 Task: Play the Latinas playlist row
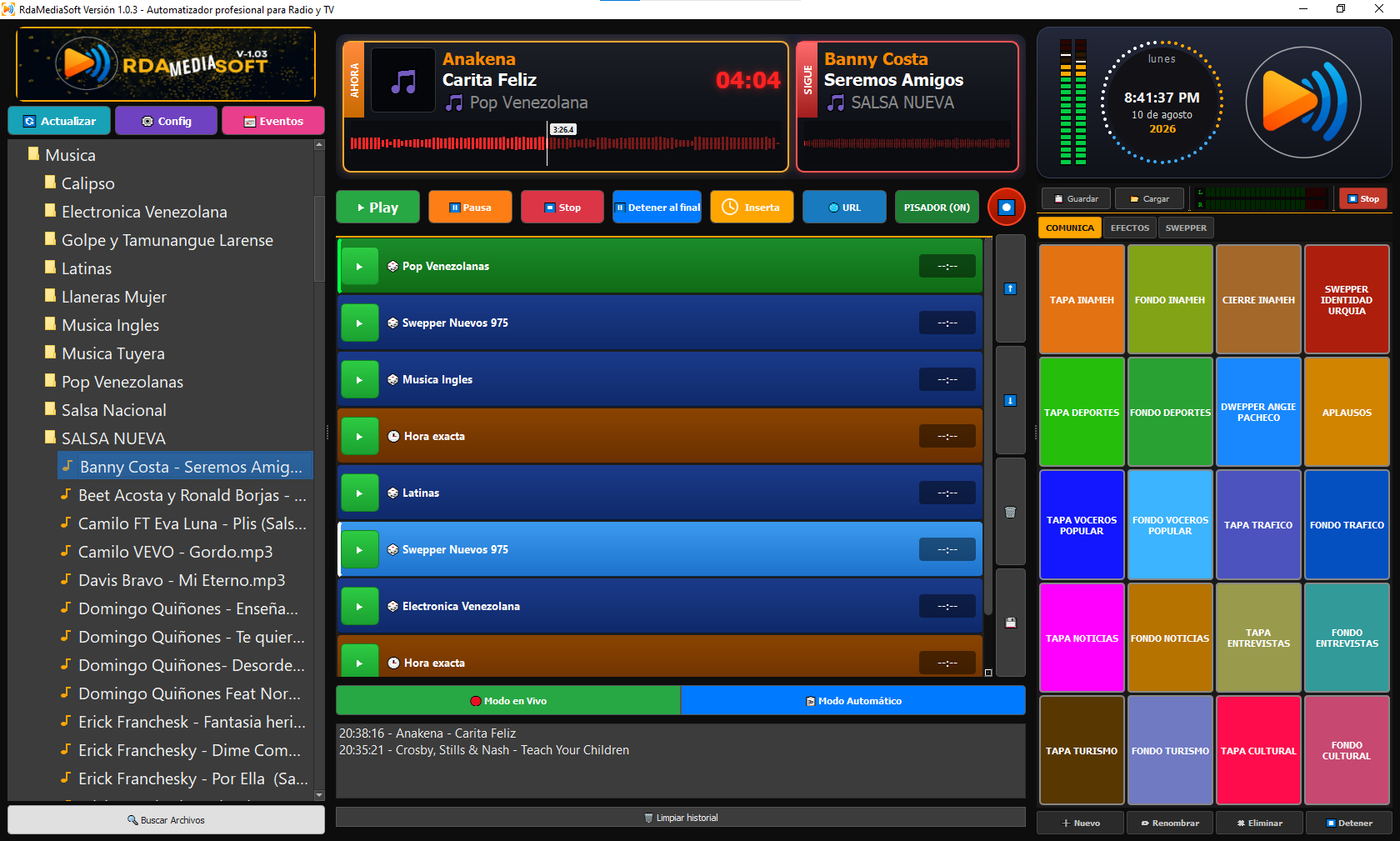point(359,493)
